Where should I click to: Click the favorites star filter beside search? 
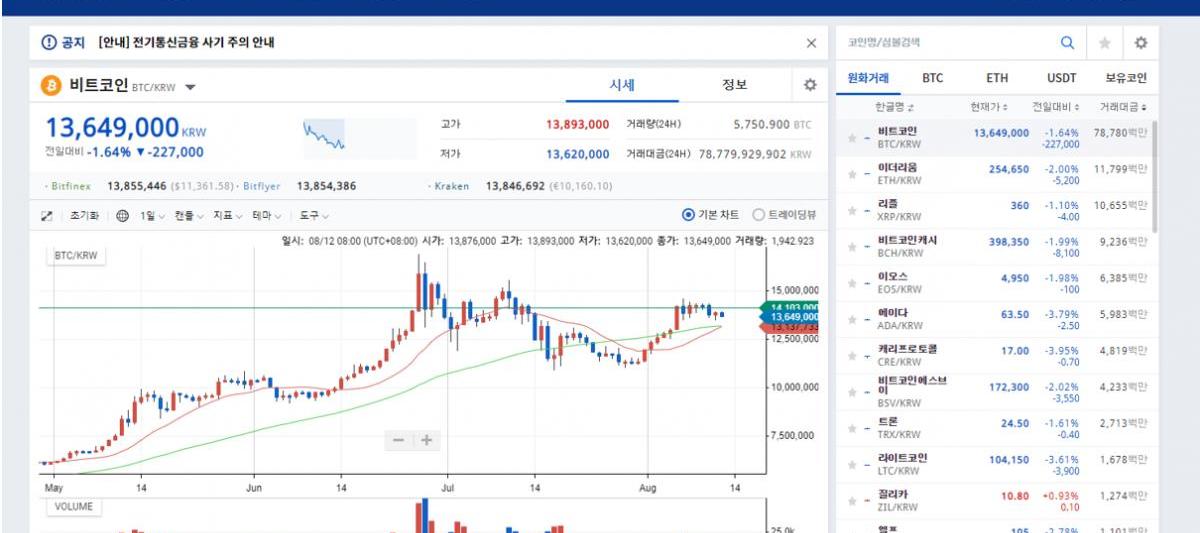[1105, 43]
